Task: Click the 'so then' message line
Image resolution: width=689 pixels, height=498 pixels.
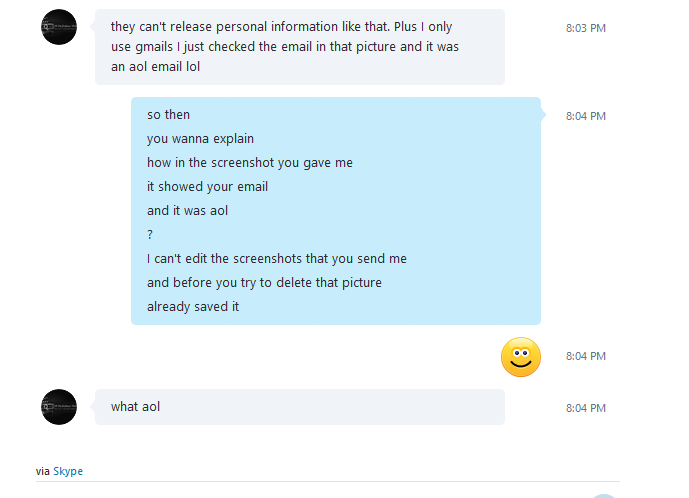Action: click(168, 115)
